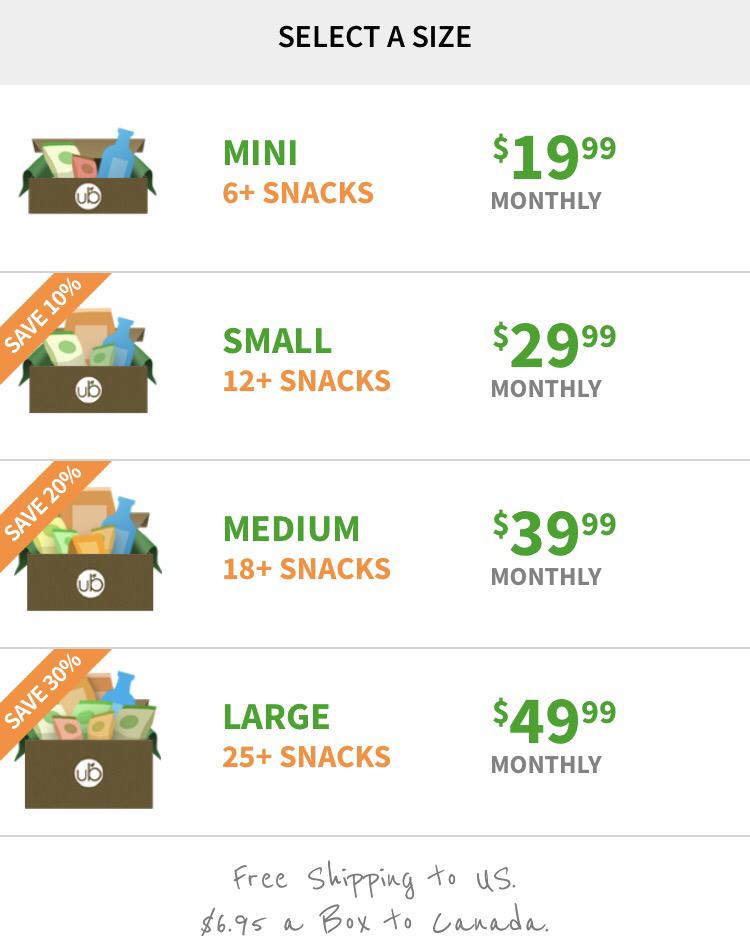Choose the LARGE size label
Viewport: 750px width, 936px height.
click(276, 717)
